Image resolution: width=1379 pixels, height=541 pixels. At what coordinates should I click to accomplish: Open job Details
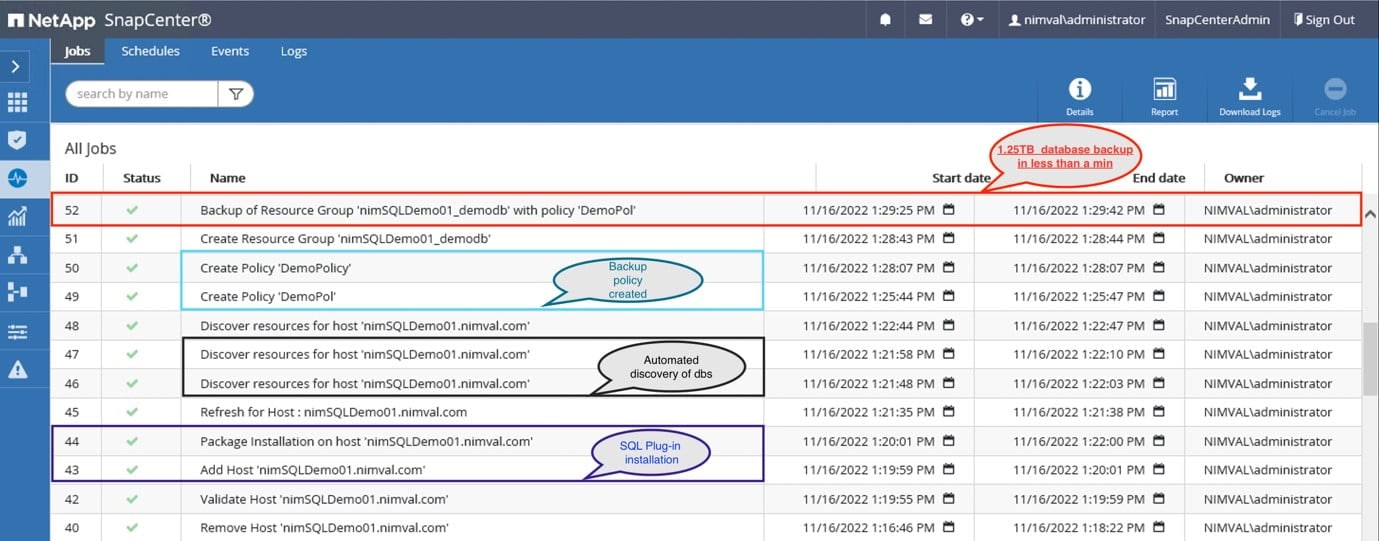(x=1080, y=97)
